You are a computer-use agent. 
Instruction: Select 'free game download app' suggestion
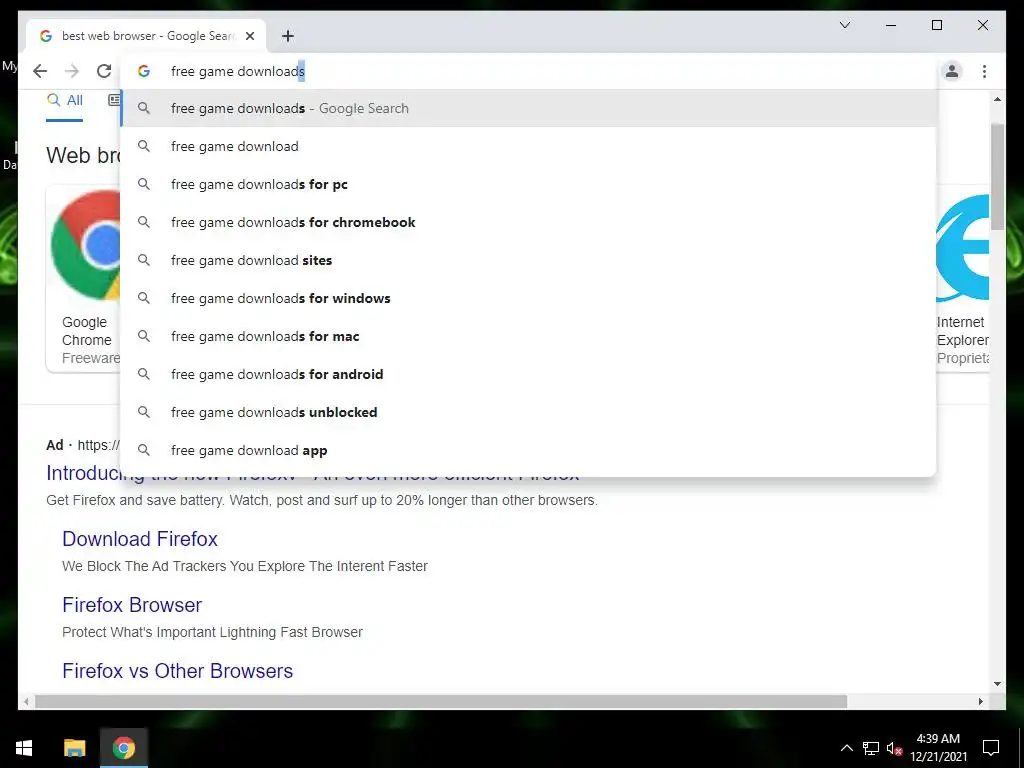pyautogui.click(x=528, y=450)
